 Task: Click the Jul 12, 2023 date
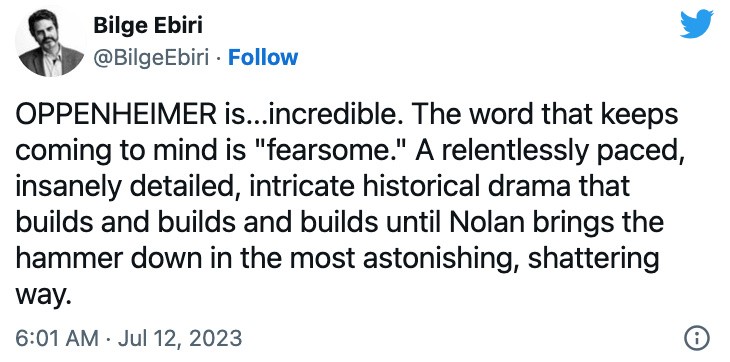point(180,338)
